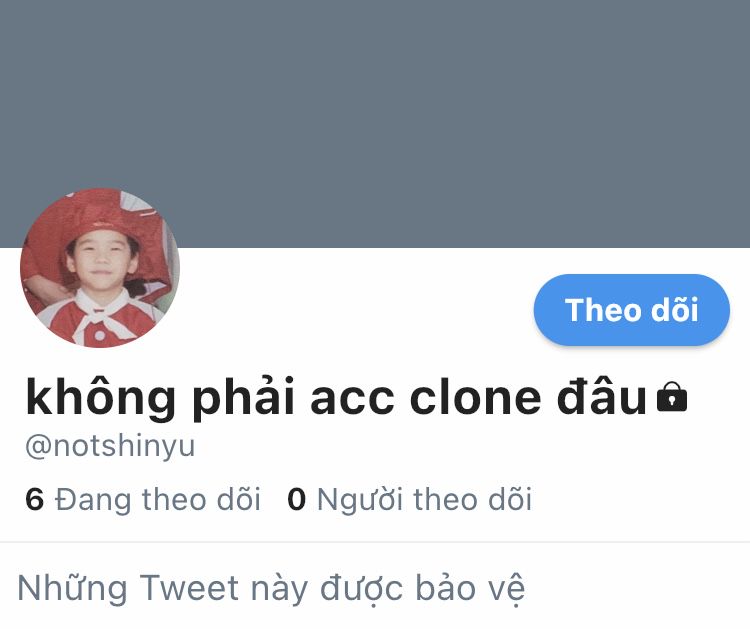Open the circular profile avatar photo
The height and width of the screenshot is (629, 750).
tap(100, 267)
